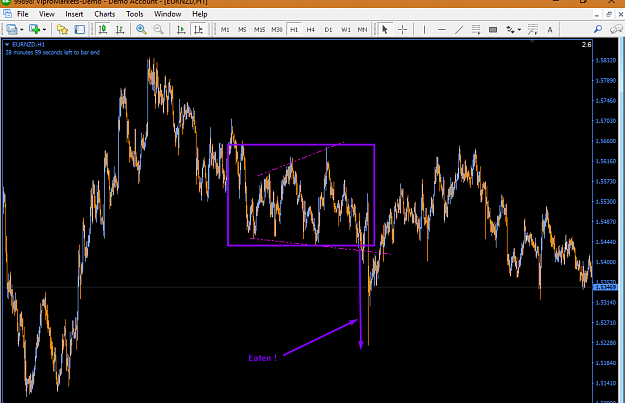Open the File menu
Image resolution: width=625 pixels, height=403 pixels.
[22, 14]
